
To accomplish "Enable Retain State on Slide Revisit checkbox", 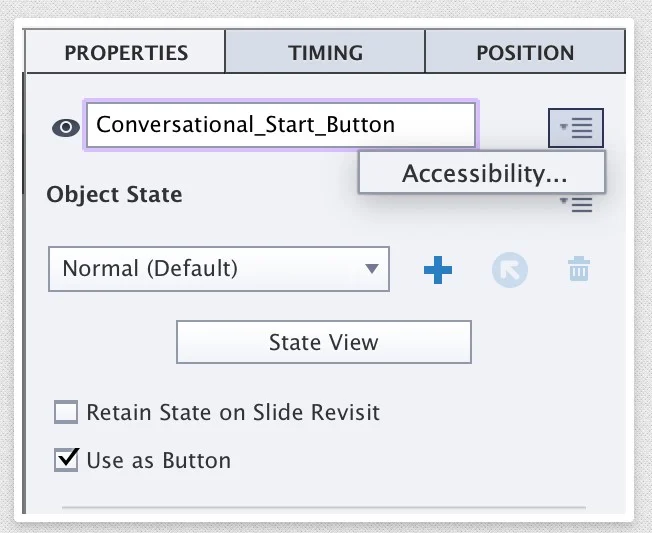I will pos(66,412).
